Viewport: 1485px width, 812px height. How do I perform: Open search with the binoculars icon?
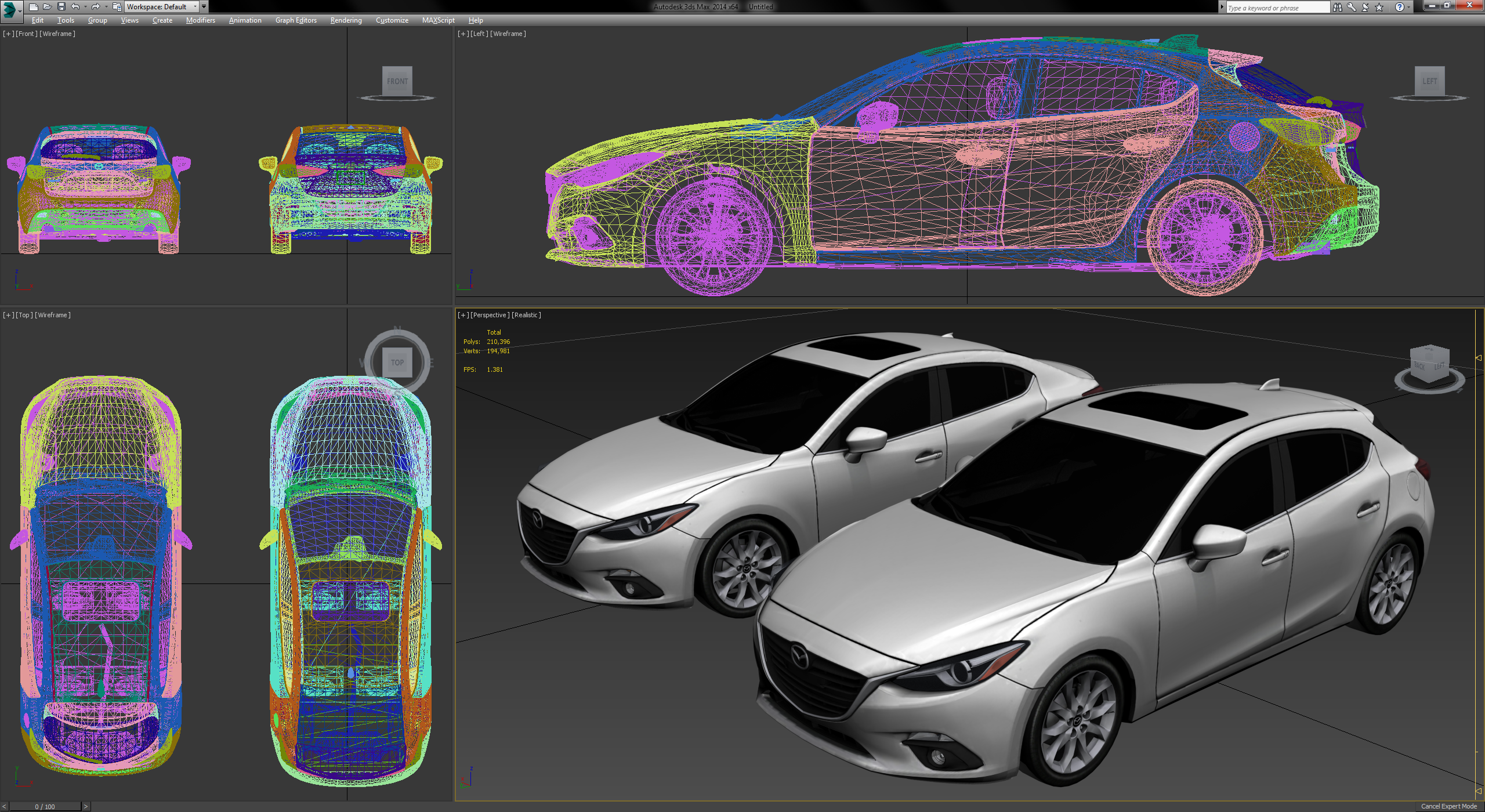point(1338,7)
